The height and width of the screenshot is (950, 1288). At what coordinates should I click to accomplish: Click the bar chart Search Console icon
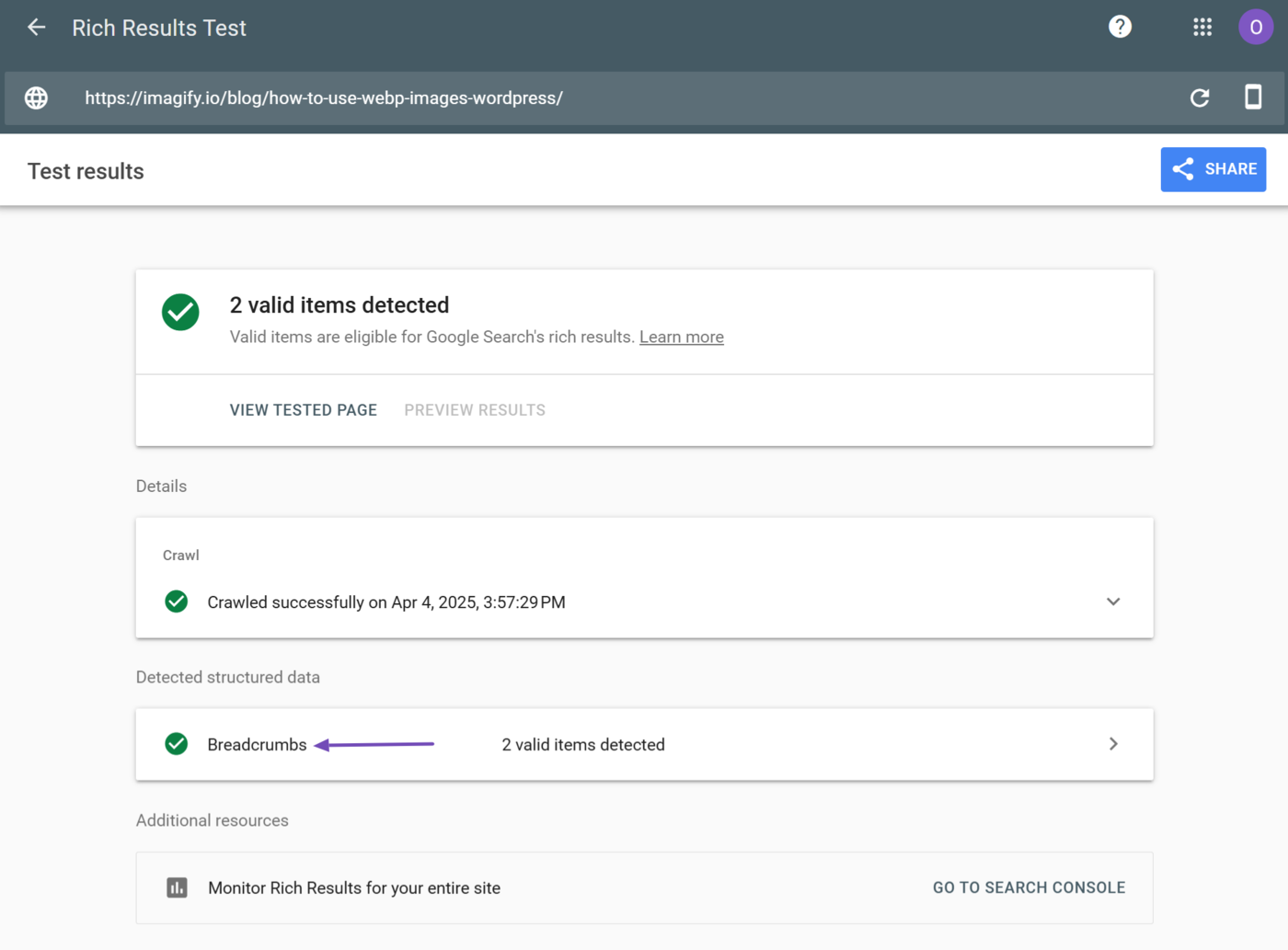(x=177, y=887)
